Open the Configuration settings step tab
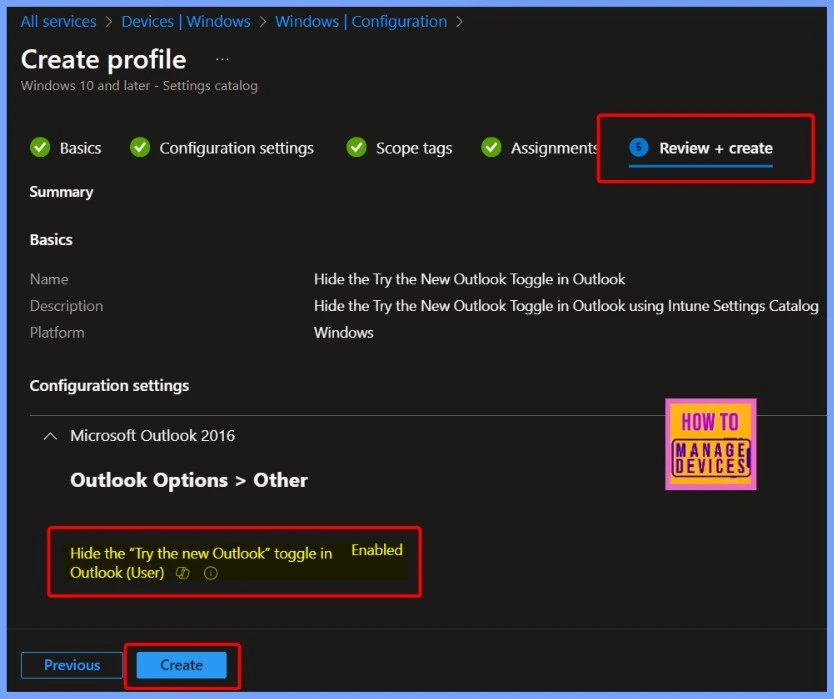 tap(222, 148)
